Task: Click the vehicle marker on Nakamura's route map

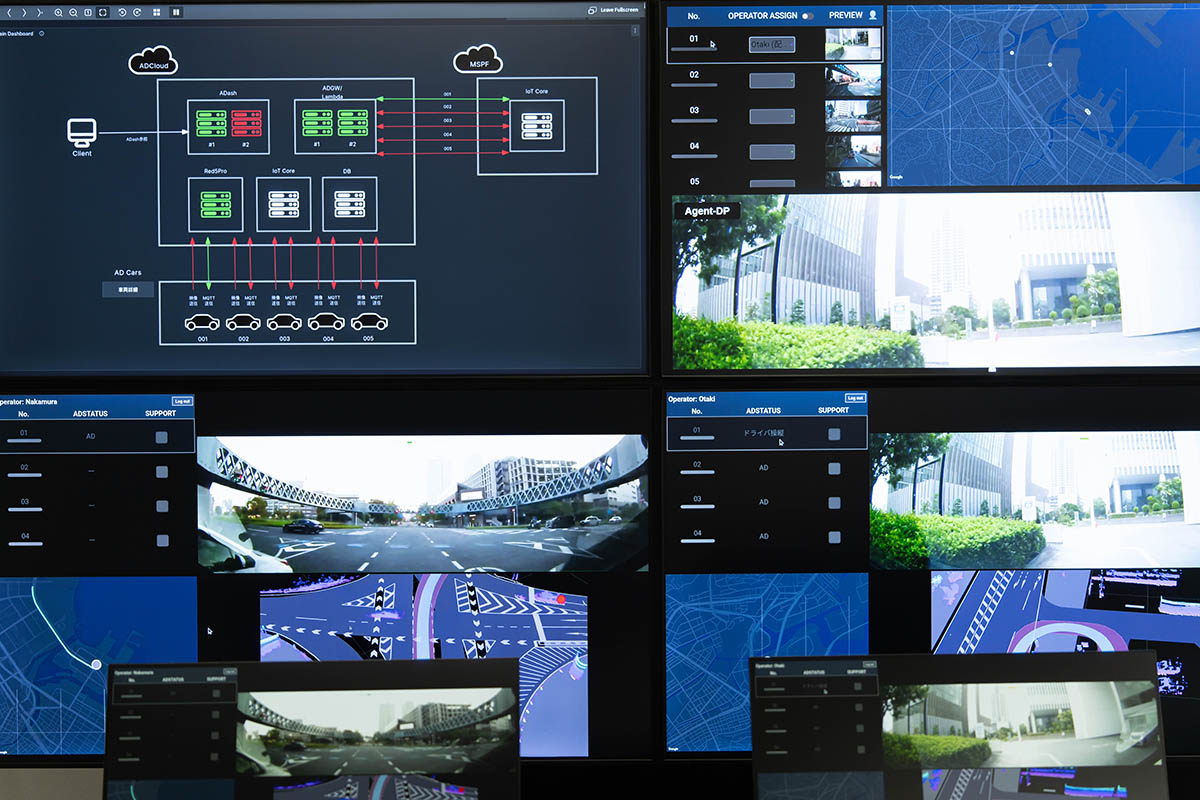Action: (x=96, y=664)
